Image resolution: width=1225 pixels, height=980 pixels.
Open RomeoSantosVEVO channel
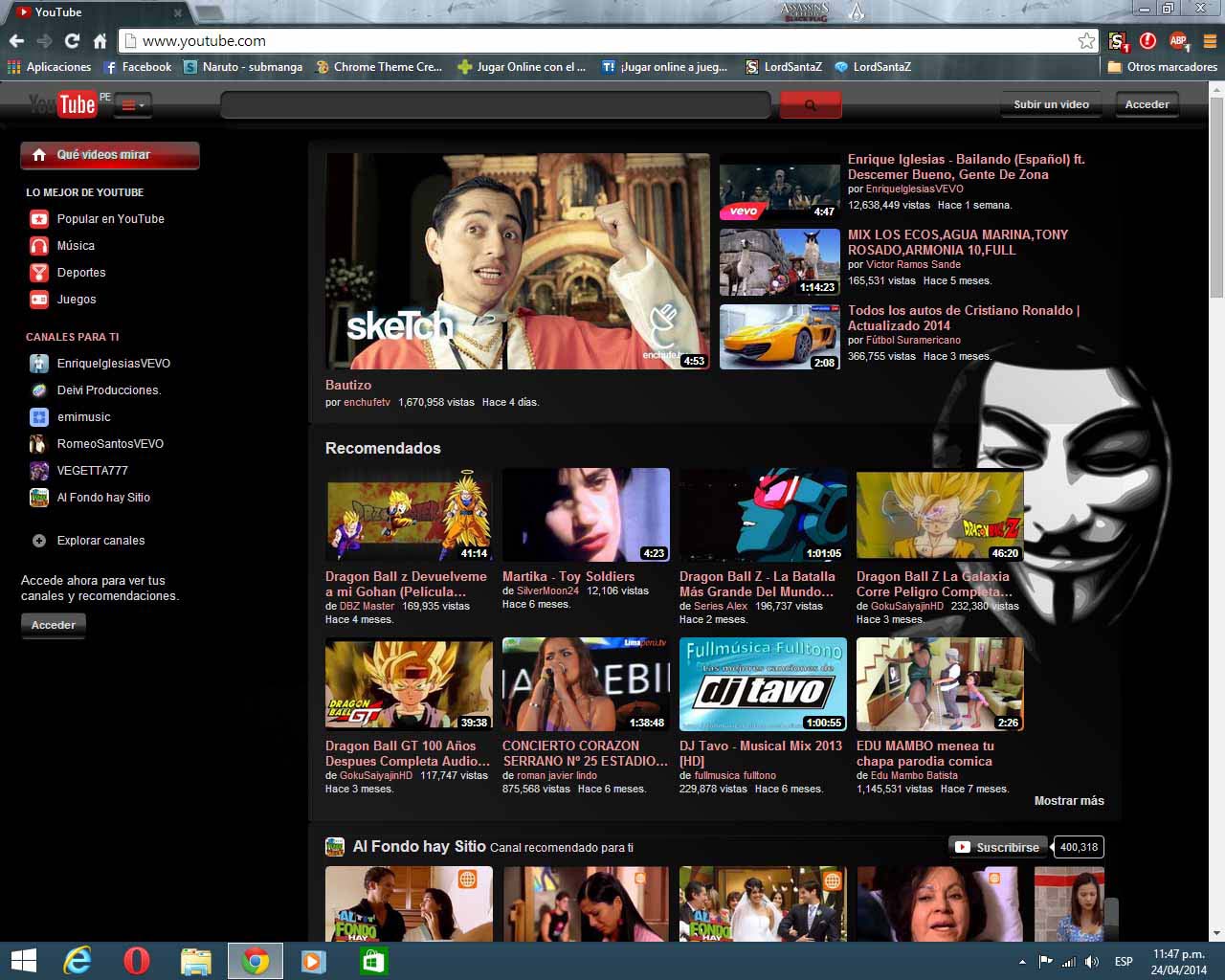pyautogui.click(x=97, y=444)
